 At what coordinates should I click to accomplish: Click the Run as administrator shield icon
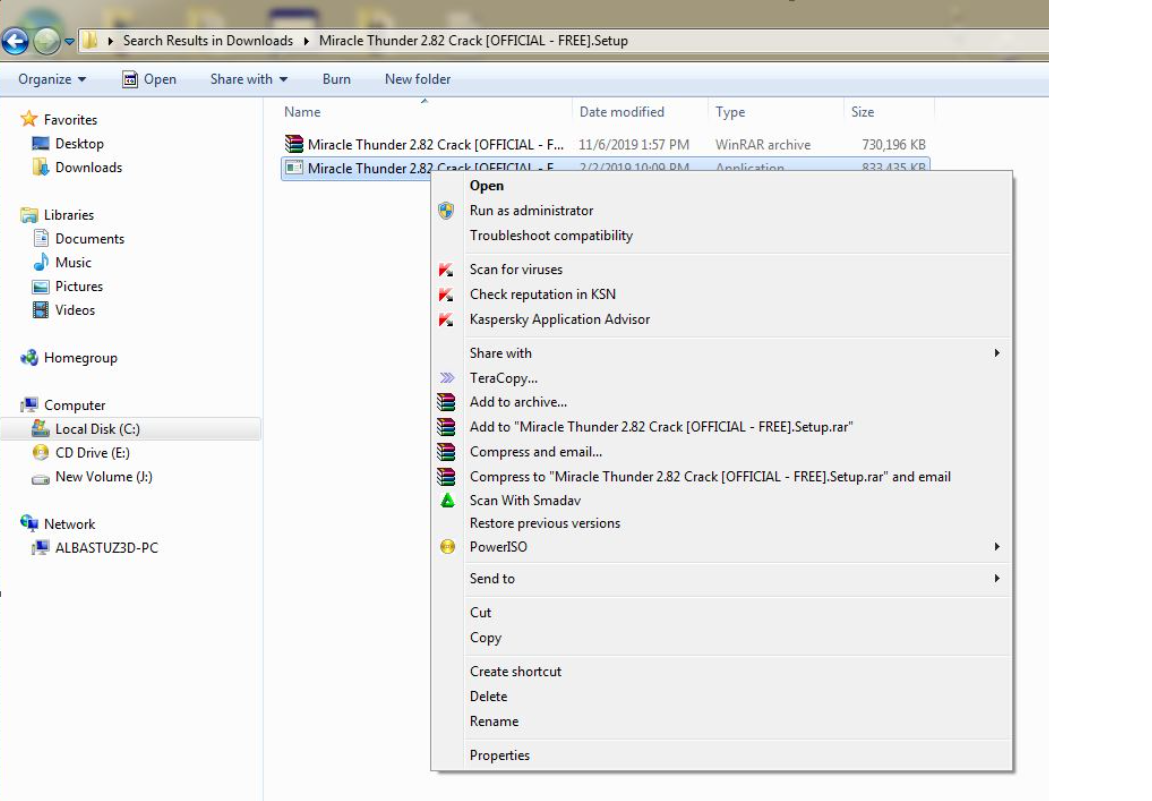coord(447,211)
